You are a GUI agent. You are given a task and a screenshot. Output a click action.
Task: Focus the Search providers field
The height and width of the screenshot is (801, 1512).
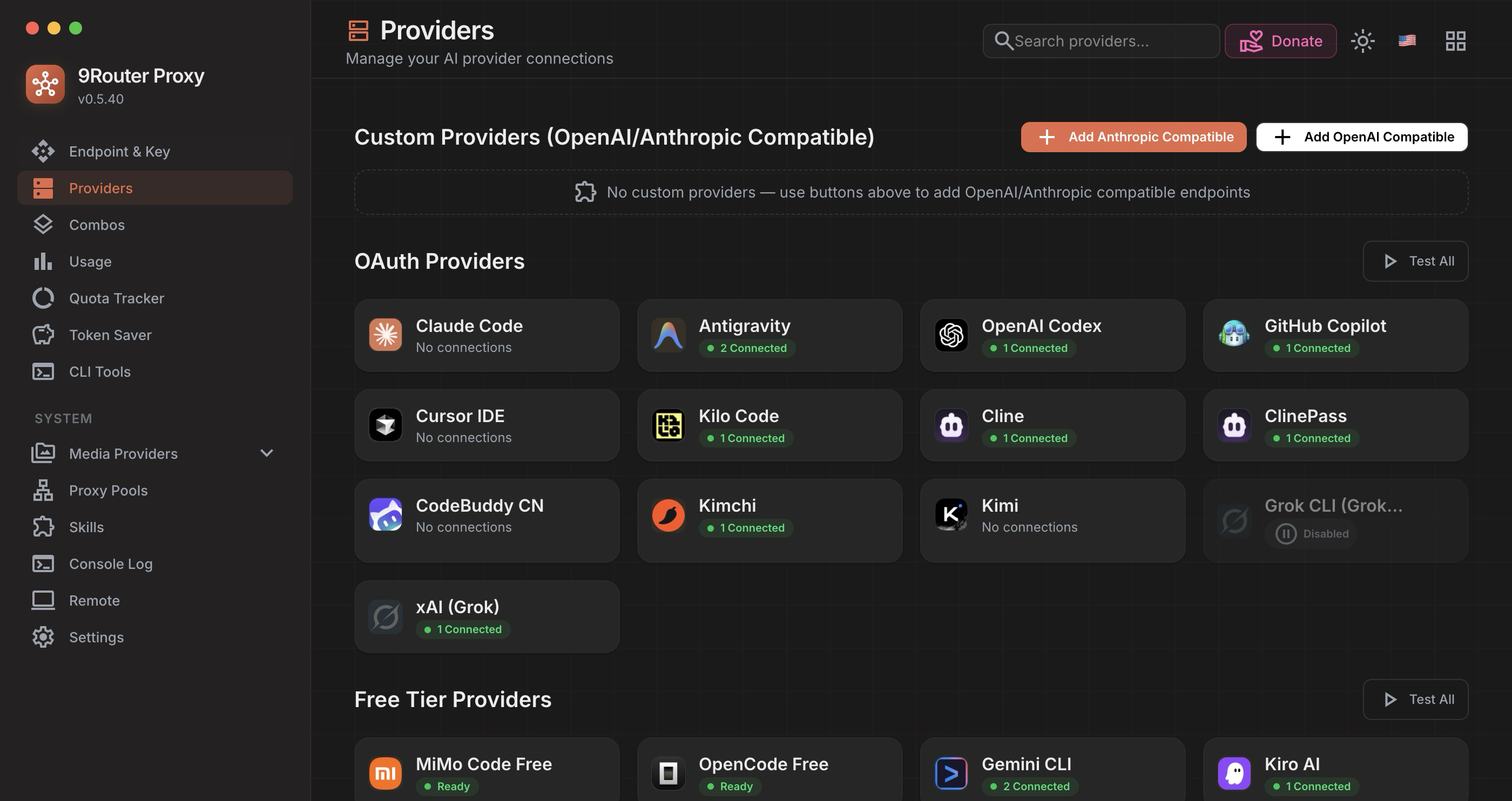(1101, 41)
